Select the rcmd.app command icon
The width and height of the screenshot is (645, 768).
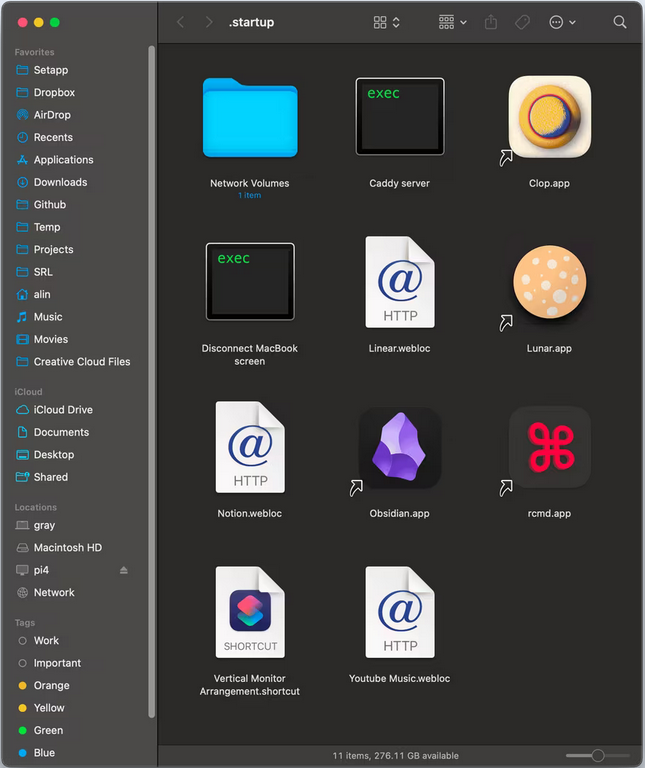point(549,447)
